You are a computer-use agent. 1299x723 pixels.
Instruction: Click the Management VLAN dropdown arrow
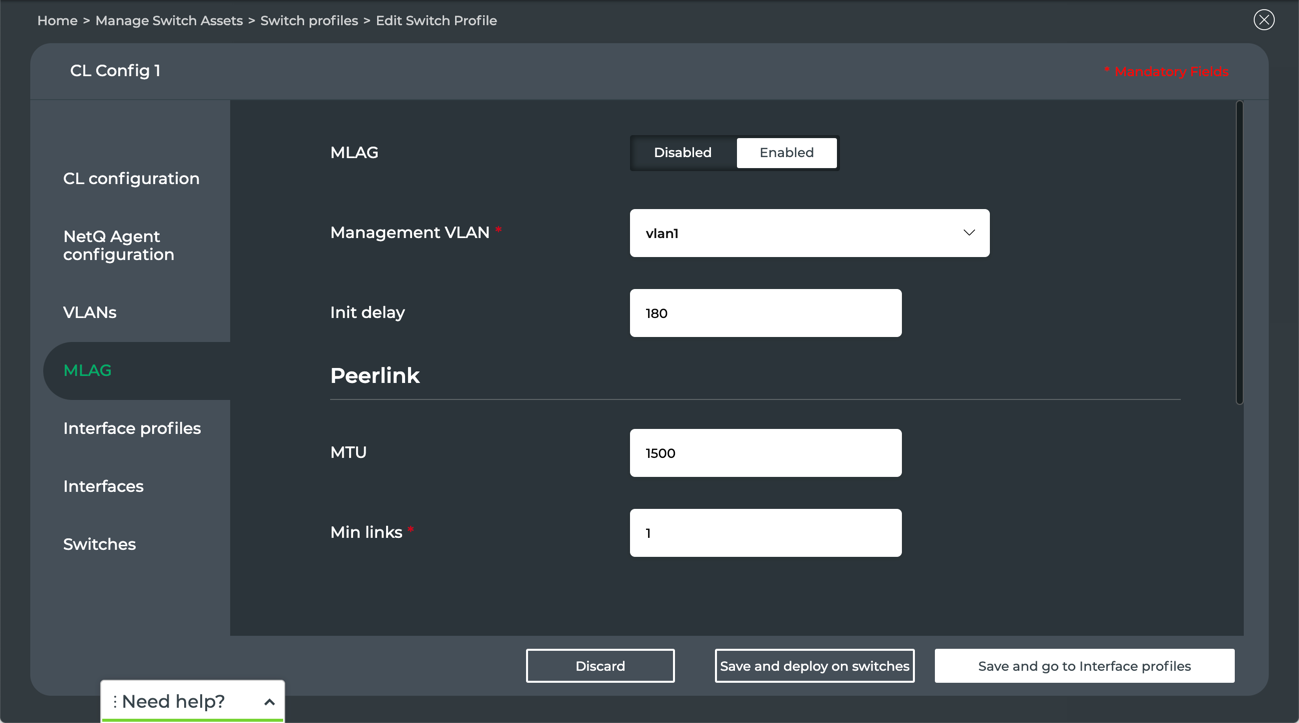tap(968, 233)
